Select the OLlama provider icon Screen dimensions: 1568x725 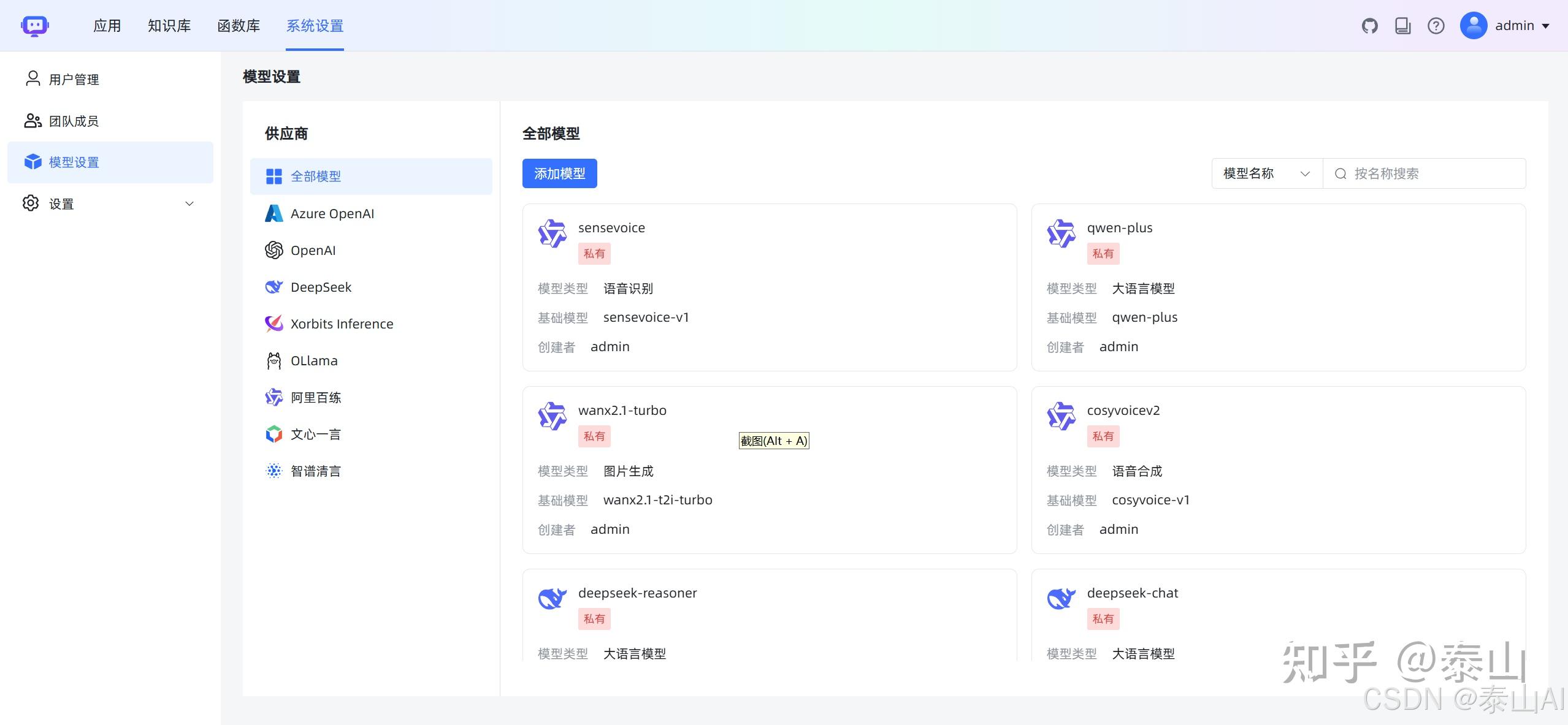tap(274, 360)
